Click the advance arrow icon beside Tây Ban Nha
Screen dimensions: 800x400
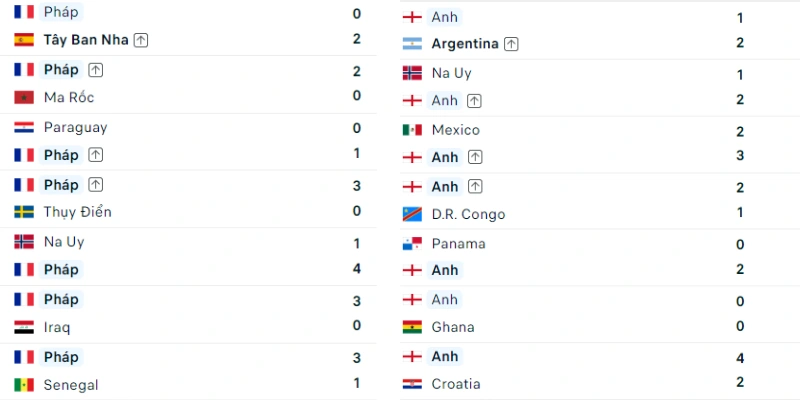[141, 40]
